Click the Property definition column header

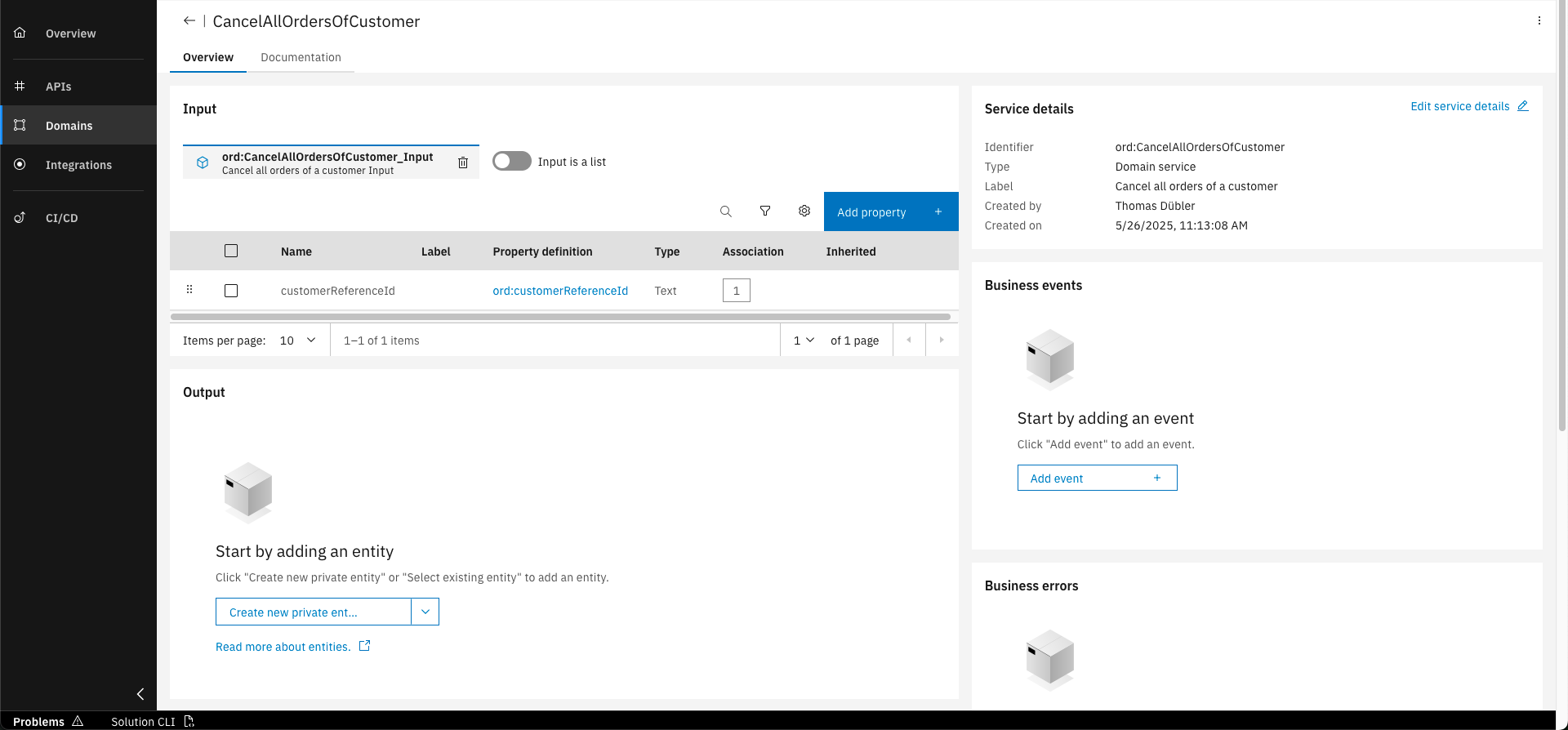(x=542, y=251)
